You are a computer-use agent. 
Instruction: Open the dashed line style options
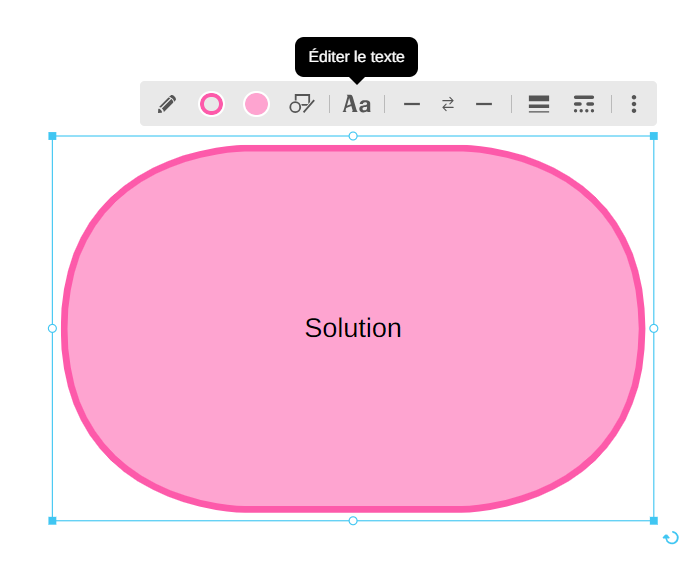(584, 104)
